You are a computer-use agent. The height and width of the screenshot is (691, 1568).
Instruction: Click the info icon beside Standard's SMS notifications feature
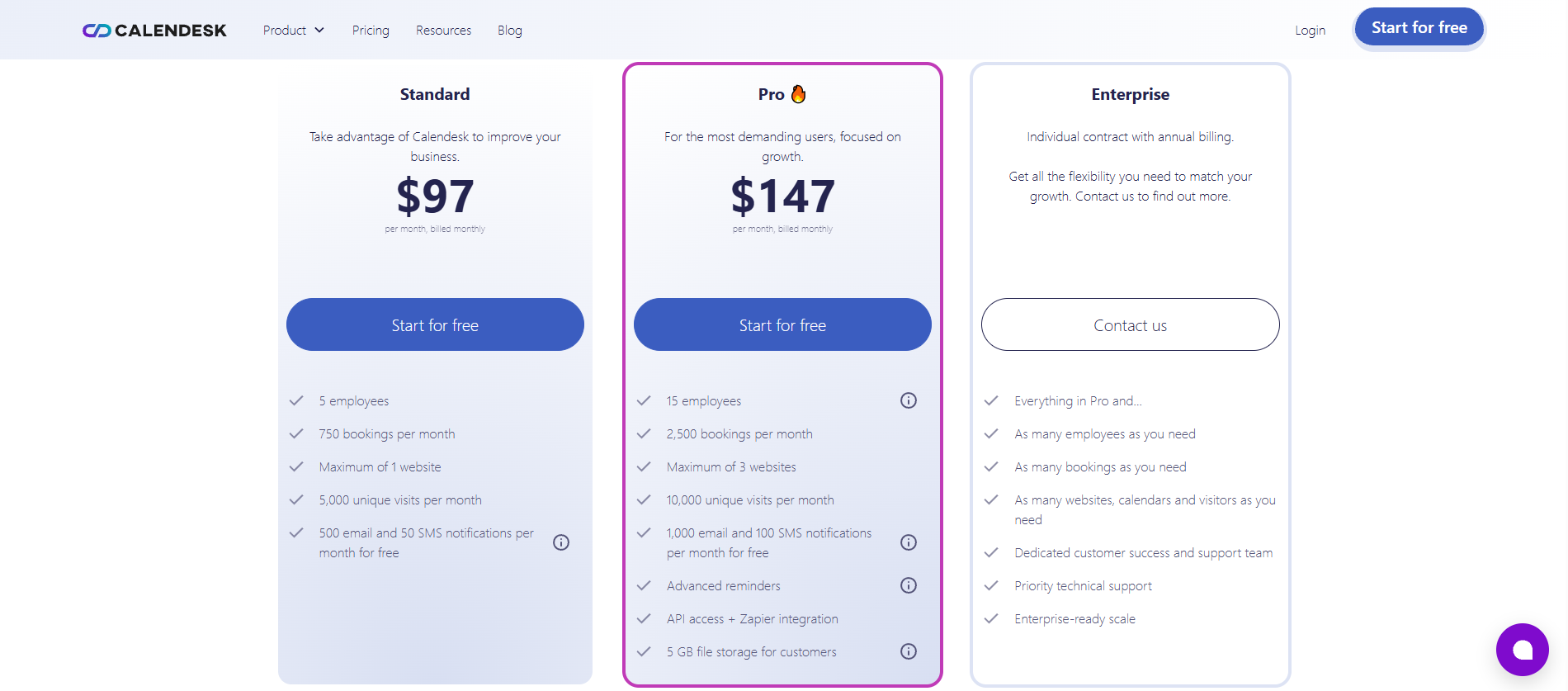pyautogui.click(x=561, y=542)
